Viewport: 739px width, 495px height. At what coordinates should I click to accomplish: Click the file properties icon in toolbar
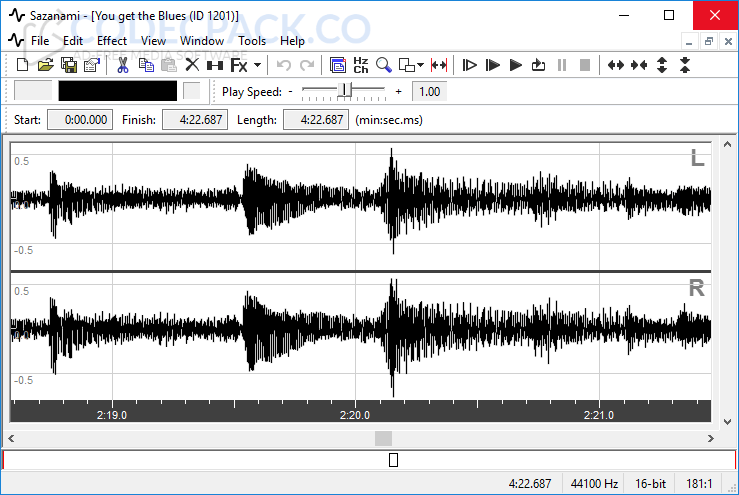[92, 65]
